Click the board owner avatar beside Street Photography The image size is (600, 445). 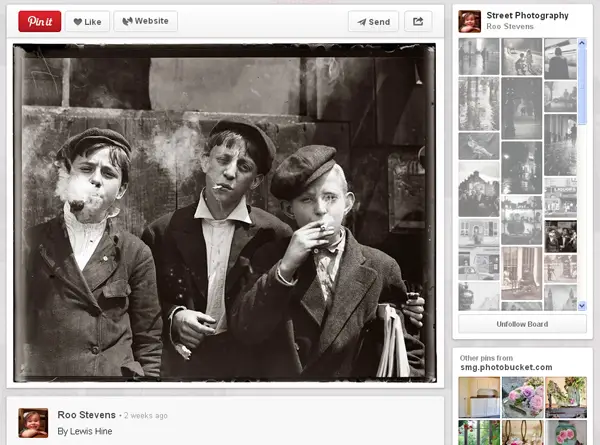(x=470, y=21)
